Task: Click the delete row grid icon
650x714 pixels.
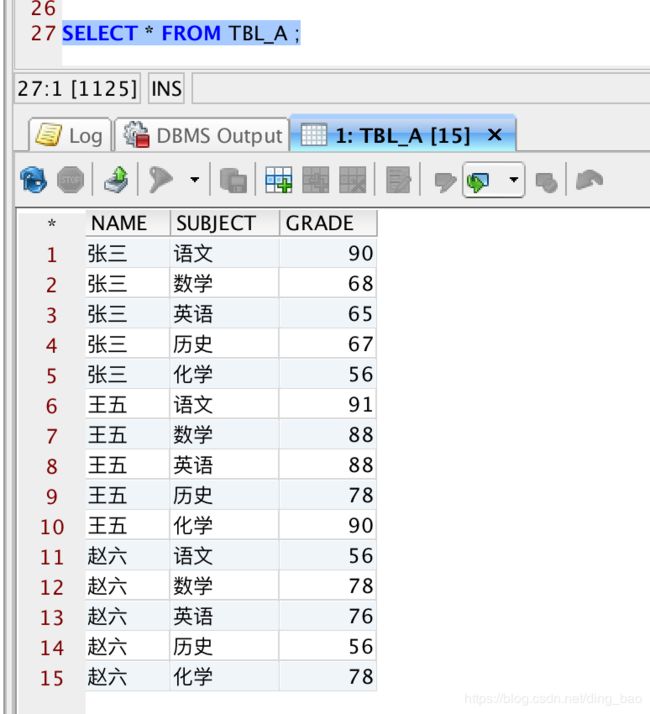Action: pyautogui.click(x=353, y=180)
